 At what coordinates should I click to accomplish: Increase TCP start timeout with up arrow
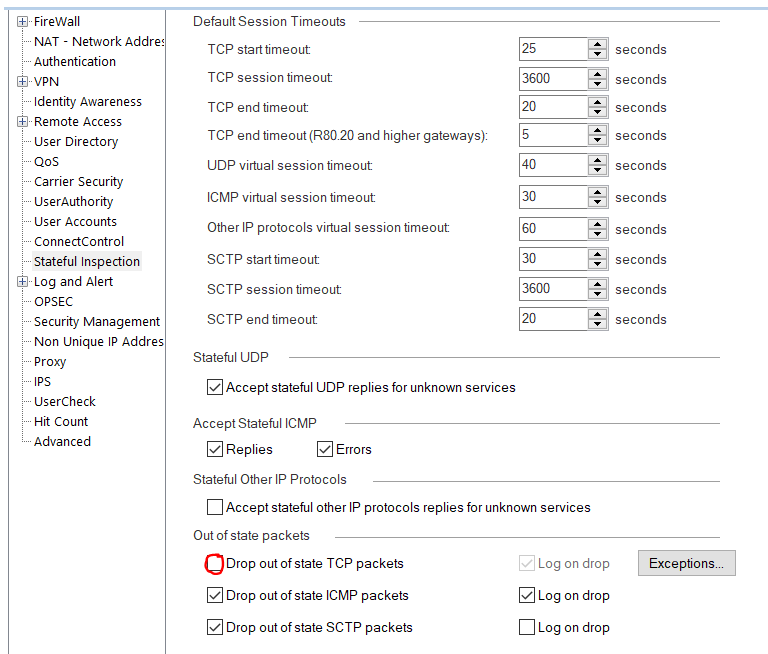tap(598, 44)
